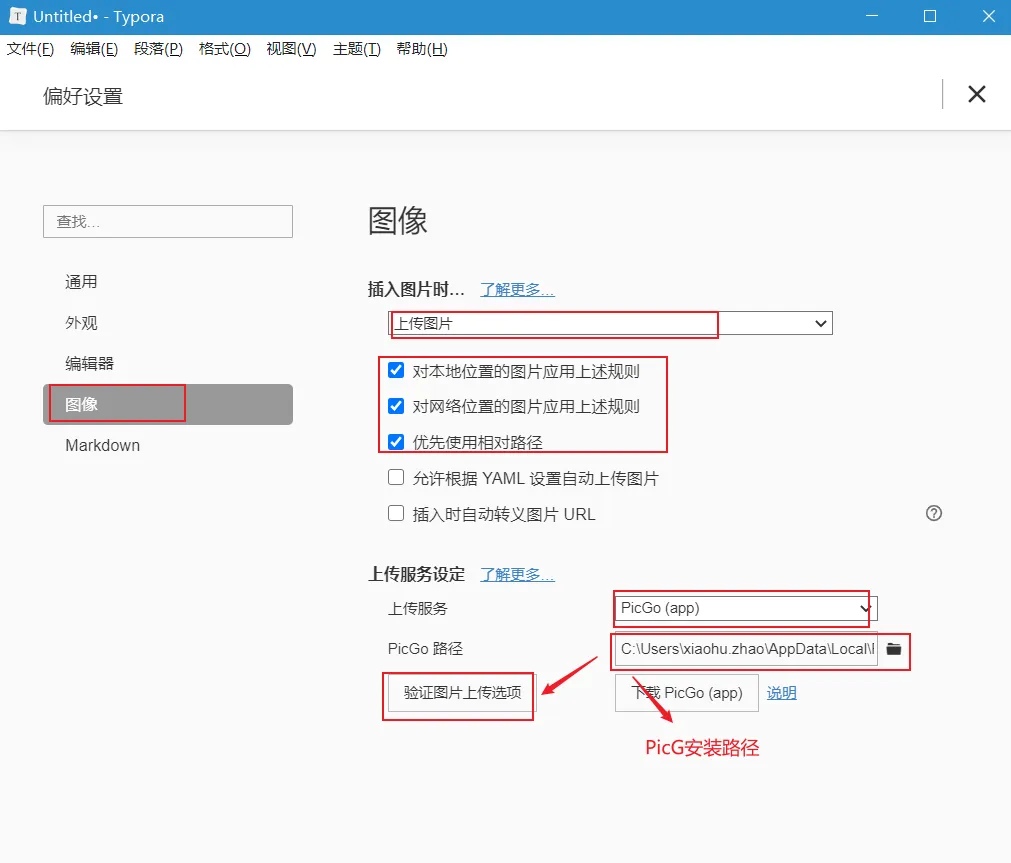Open the 格式(O) menu
The height and width of the screenshot is (863, 1011).
point(224,49)
